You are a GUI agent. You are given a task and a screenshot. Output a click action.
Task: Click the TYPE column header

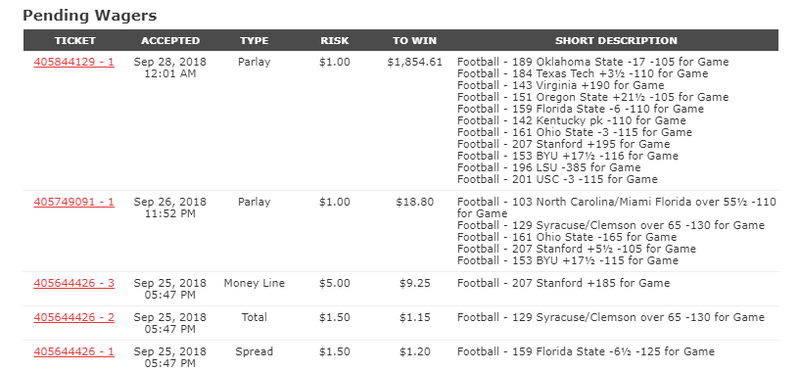click(254, 41)
